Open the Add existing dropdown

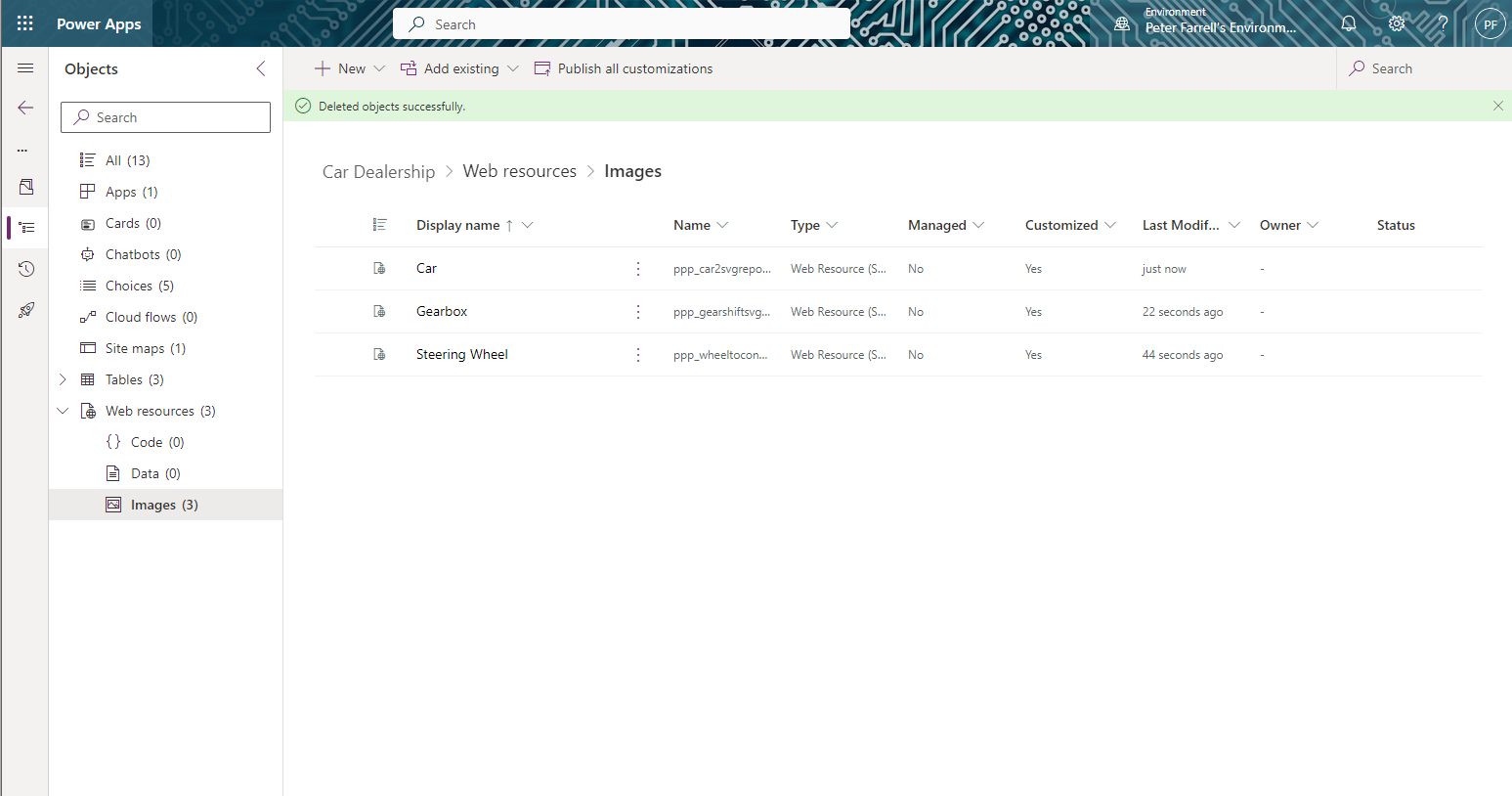click(x=513, y=68)
